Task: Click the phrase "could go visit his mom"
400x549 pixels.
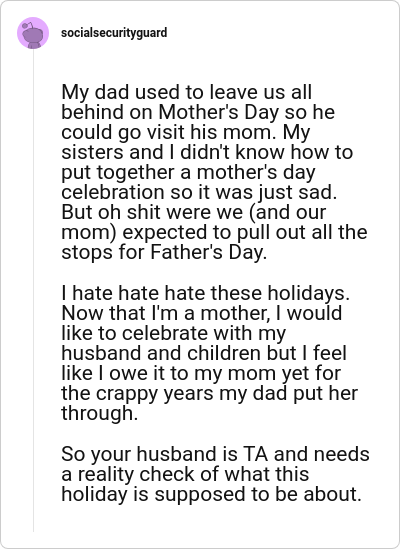Action: (x=167, y=132)
